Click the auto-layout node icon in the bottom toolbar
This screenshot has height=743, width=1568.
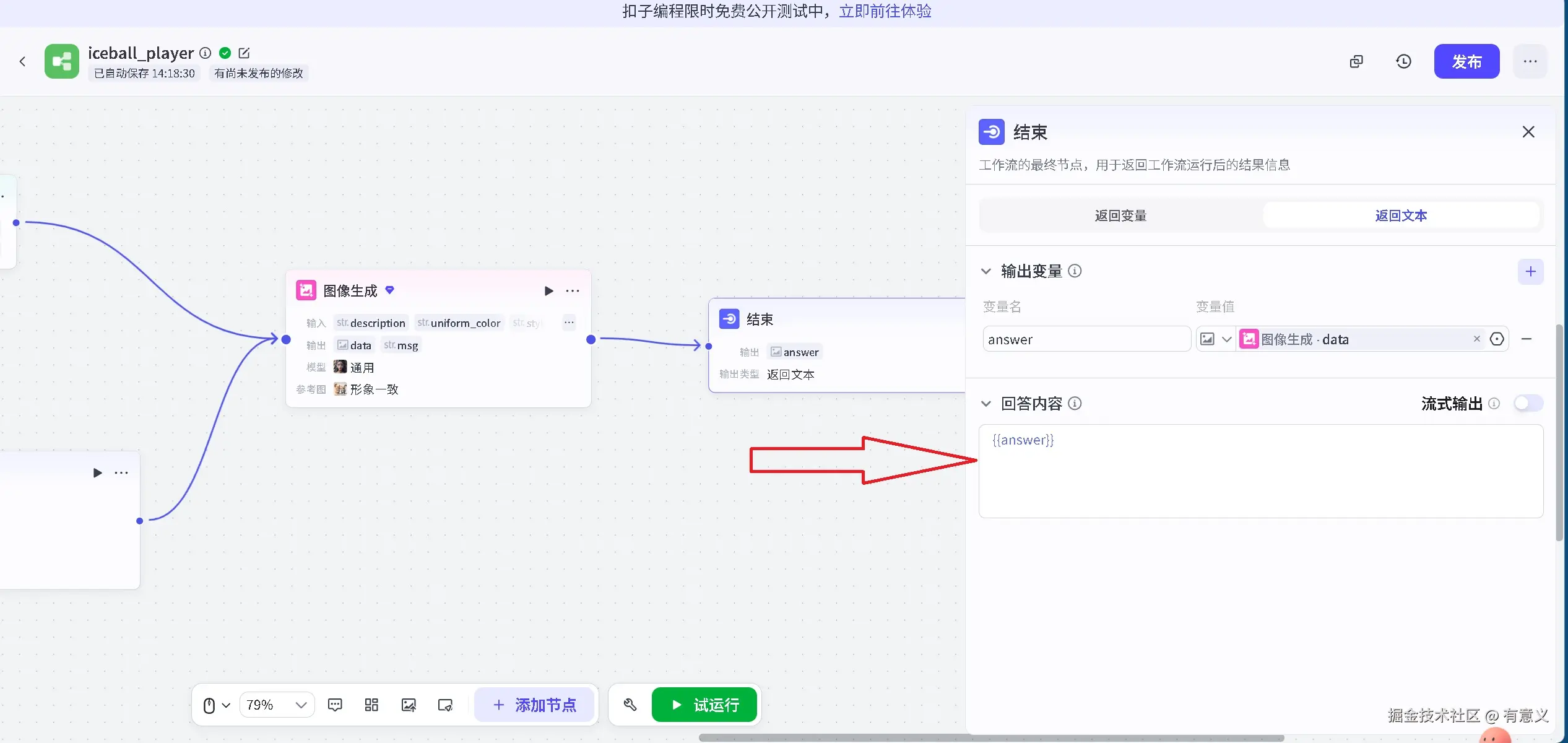tap(371, 705)
